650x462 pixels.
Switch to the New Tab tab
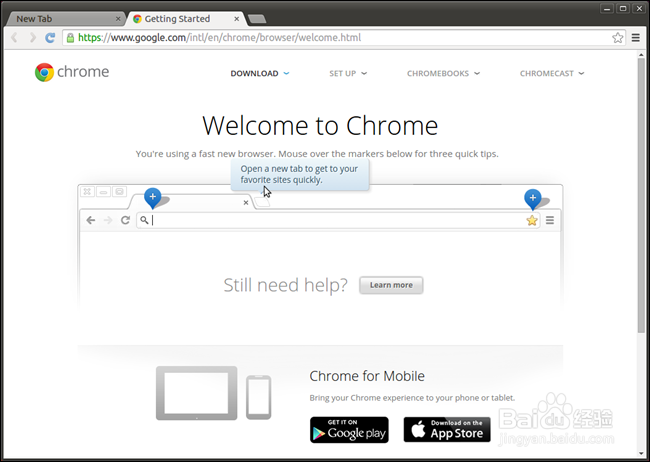[x=64, y=19]
